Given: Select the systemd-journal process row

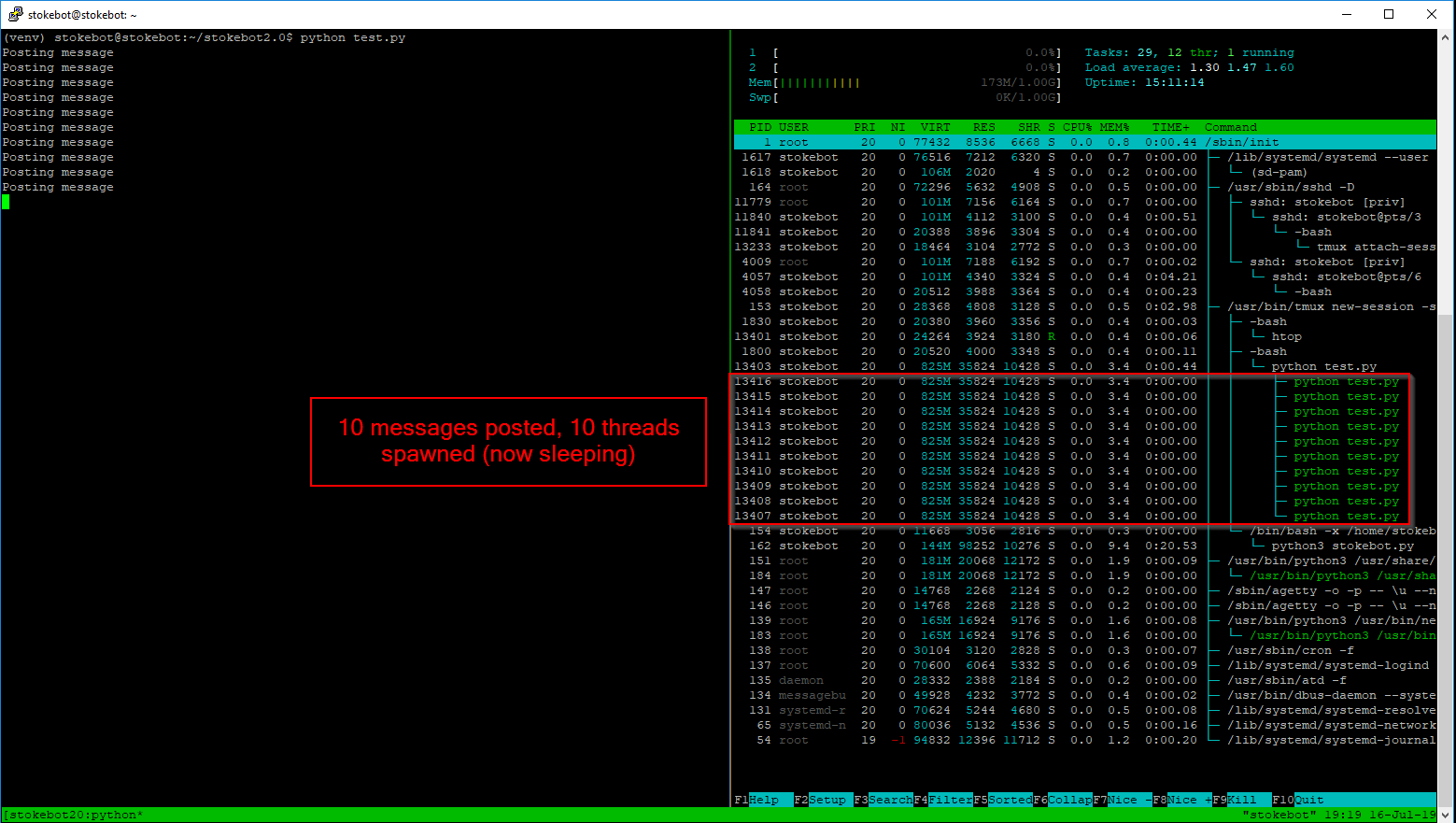Looking at the screenshot, I should pyautogui.click(x=1085, y=740).
